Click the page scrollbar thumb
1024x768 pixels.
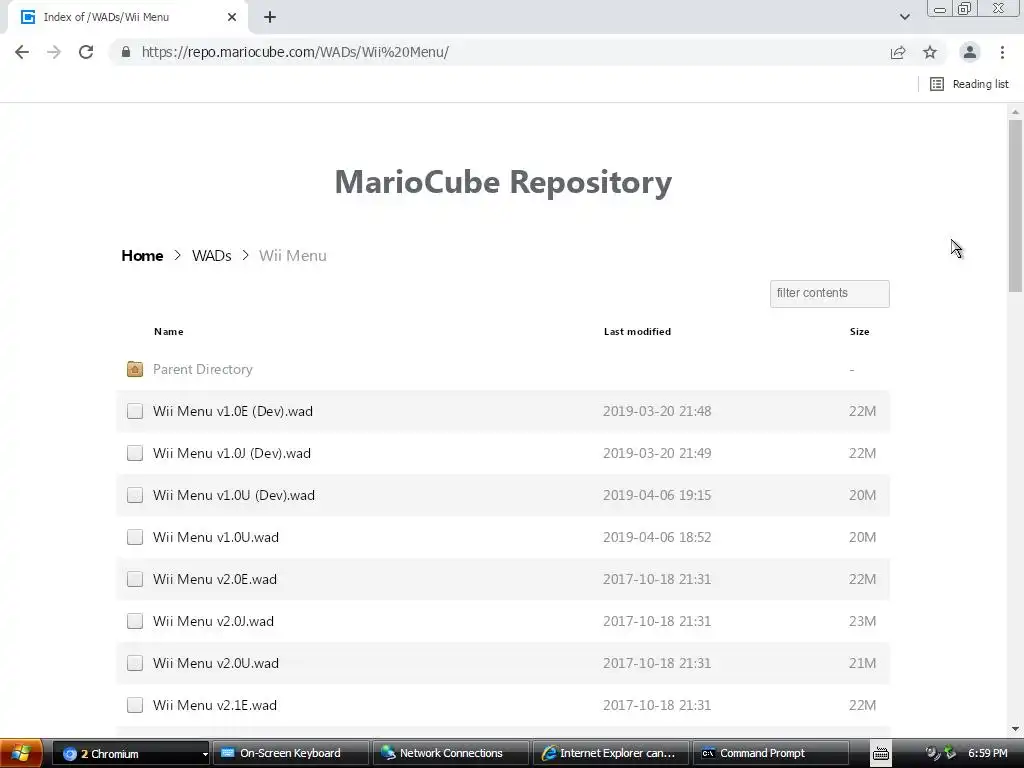point(1015,206)
